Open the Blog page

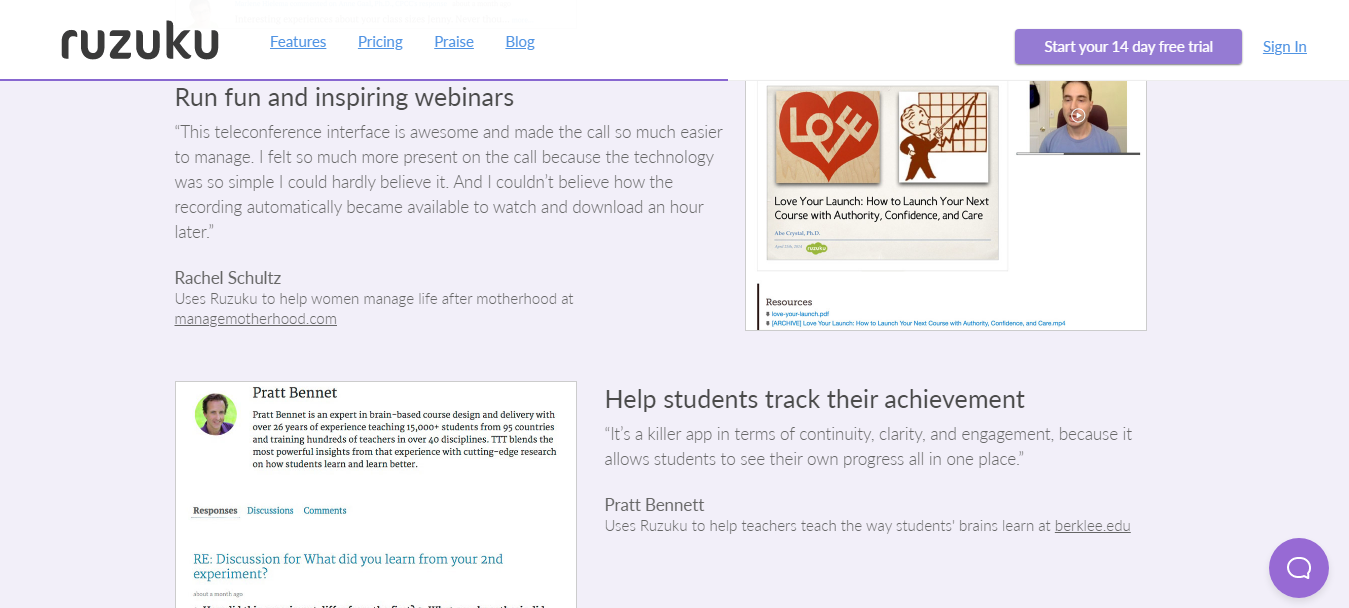click(x=519, y=41)
